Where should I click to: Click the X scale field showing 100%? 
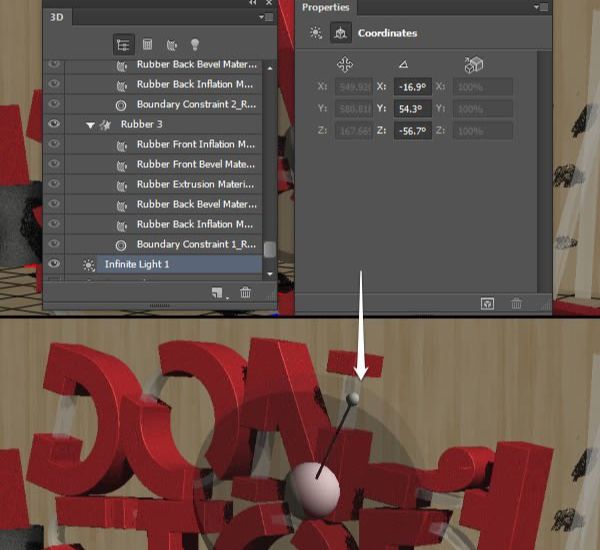(483, 87)
